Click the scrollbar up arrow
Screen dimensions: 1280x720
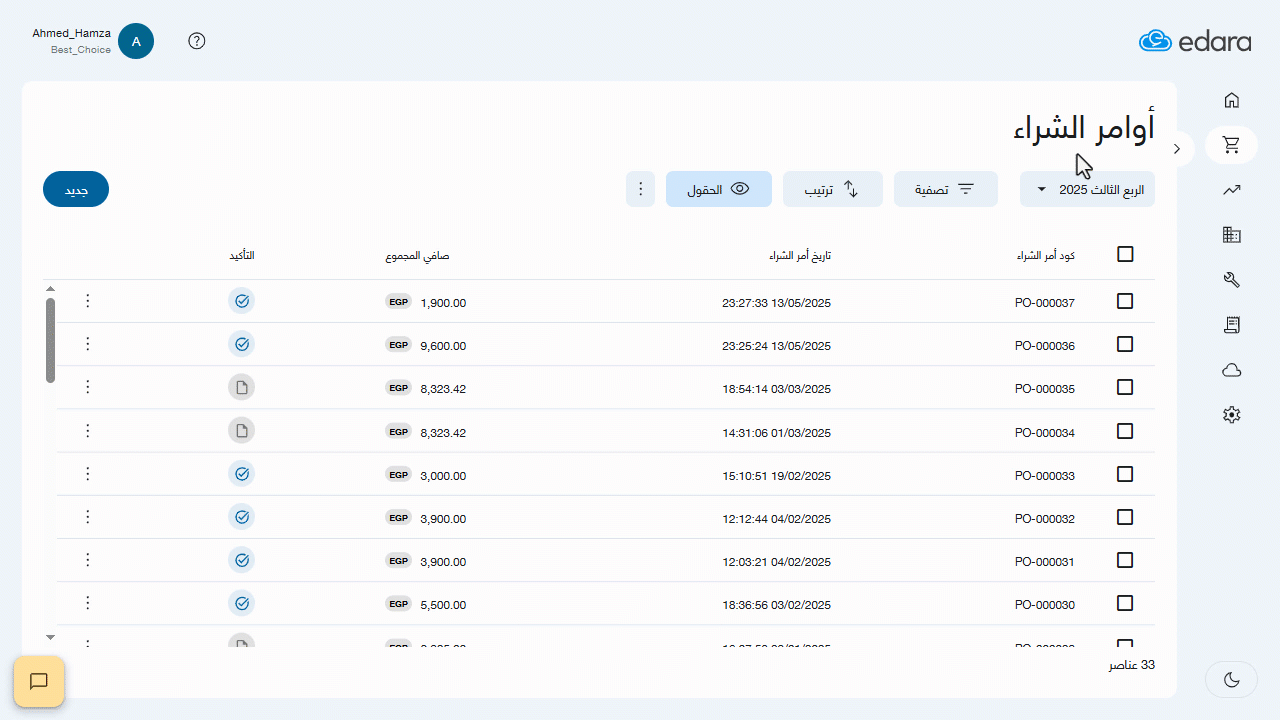(51, 289)
